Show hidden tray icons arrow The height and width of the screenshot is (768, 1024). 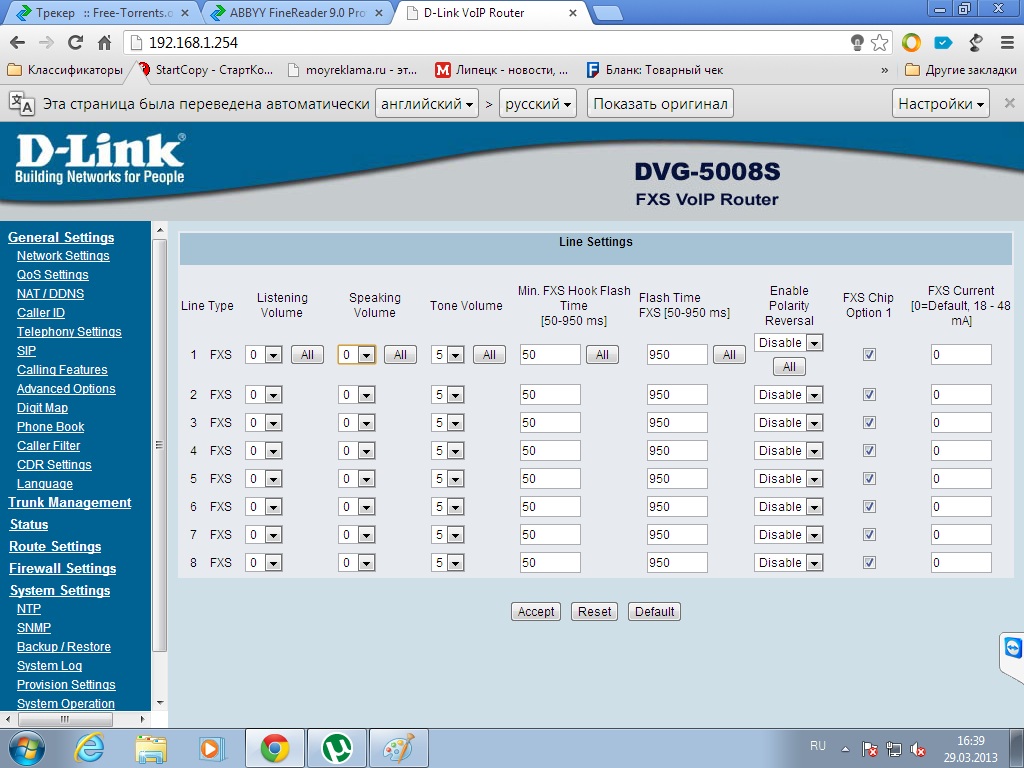click(845, 748)
